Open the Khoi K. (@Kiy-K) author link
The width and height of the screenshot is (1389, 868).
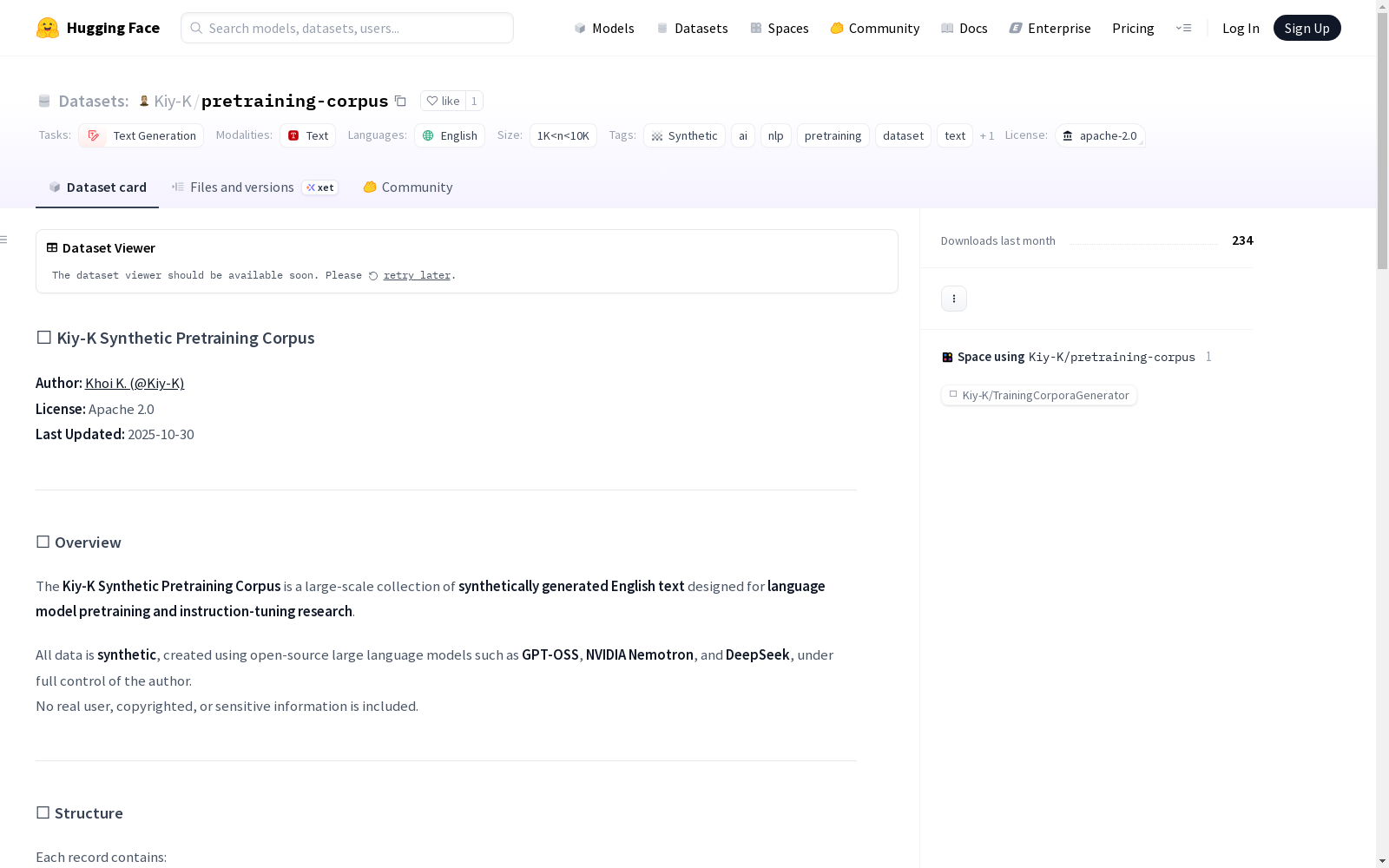[x=135, y=383]
